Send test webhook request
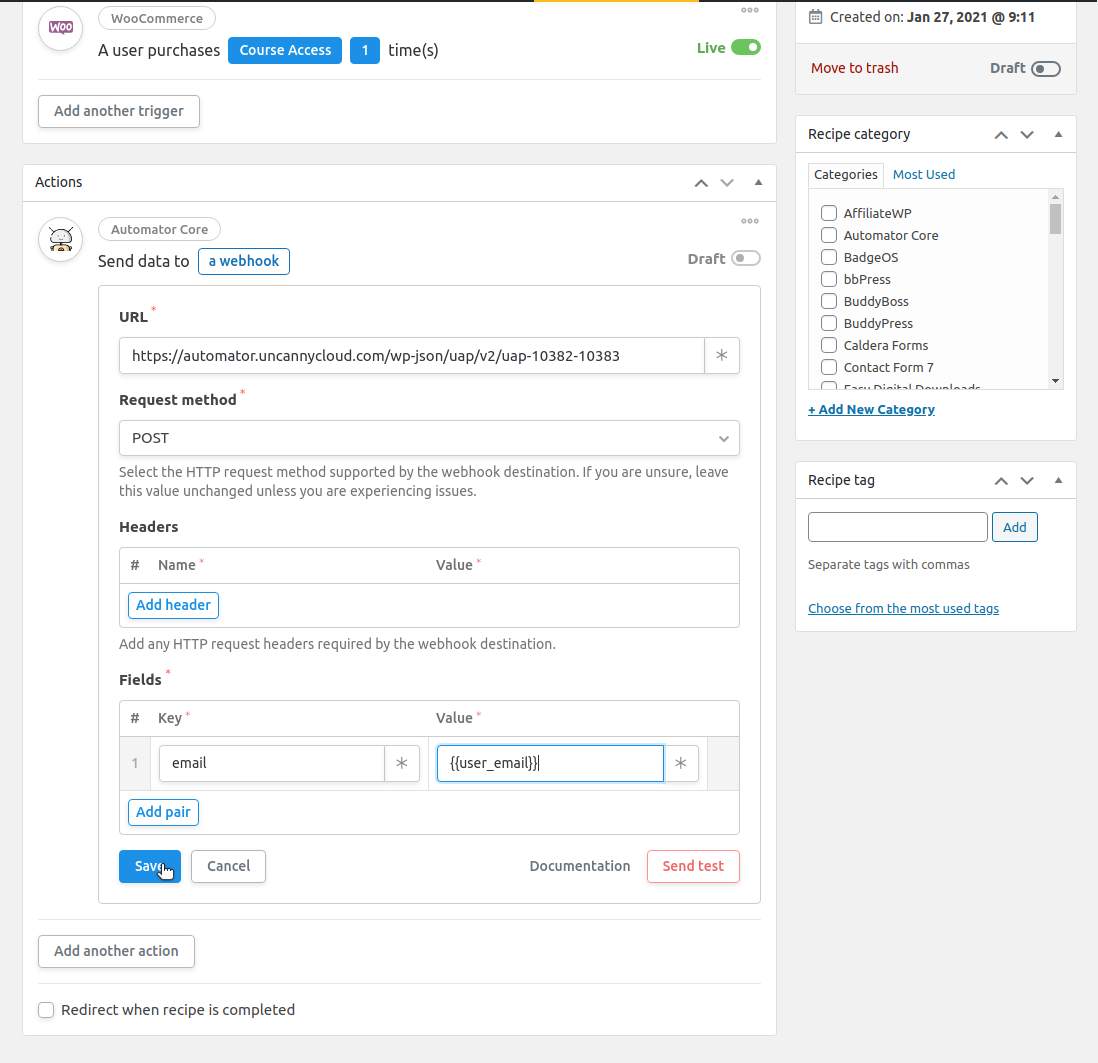The width and height of the screenshot is (1098, 1063). [x=693, y=866]
